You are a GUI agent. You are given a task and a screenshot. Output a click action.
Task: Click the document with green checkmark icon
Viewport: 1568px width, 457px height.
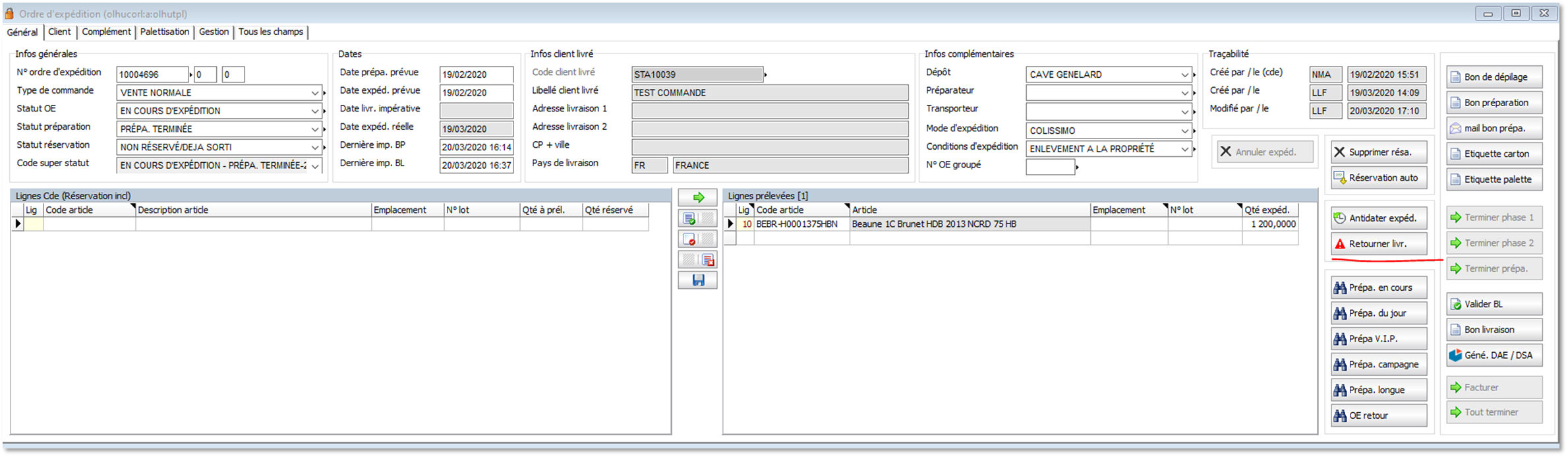click(x=689, y=219)
